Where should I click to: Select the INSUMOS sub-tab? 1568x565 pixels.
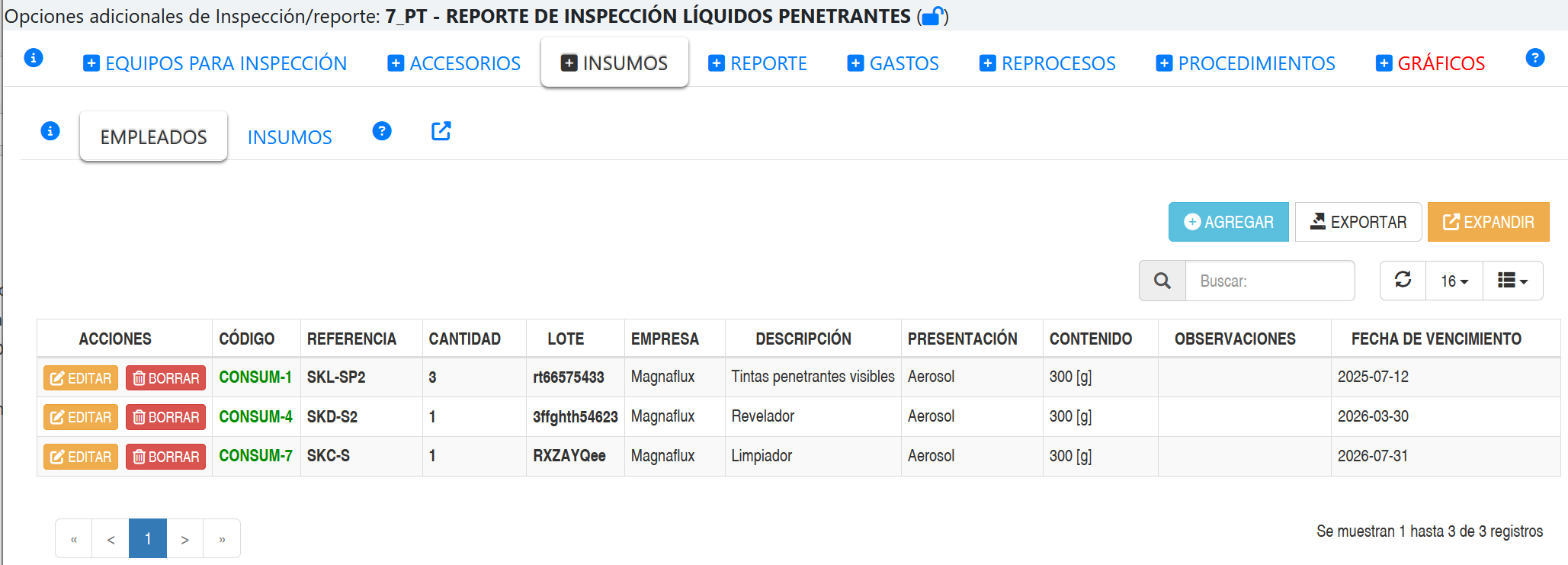(x=290, y=137)
